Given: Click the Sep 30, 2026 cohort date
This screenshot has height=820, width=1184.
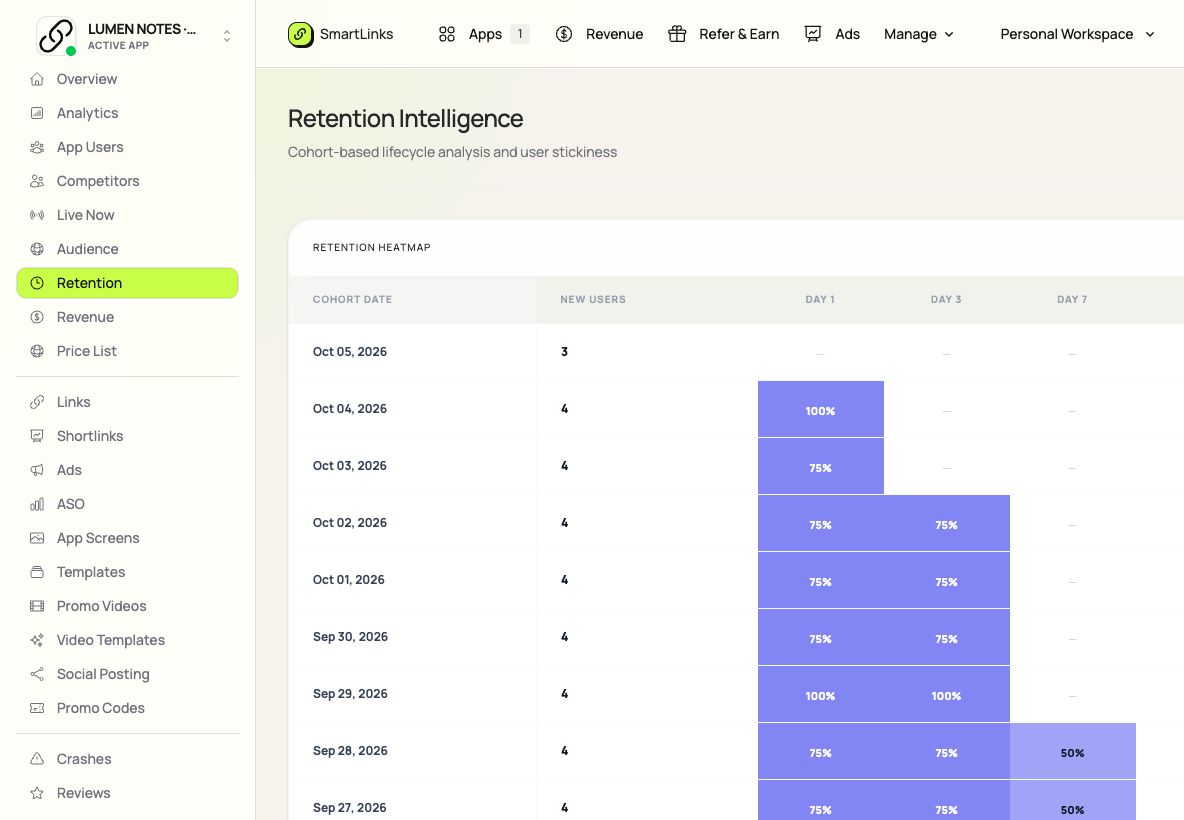Looking at the screenshot, I should point(350,637).
